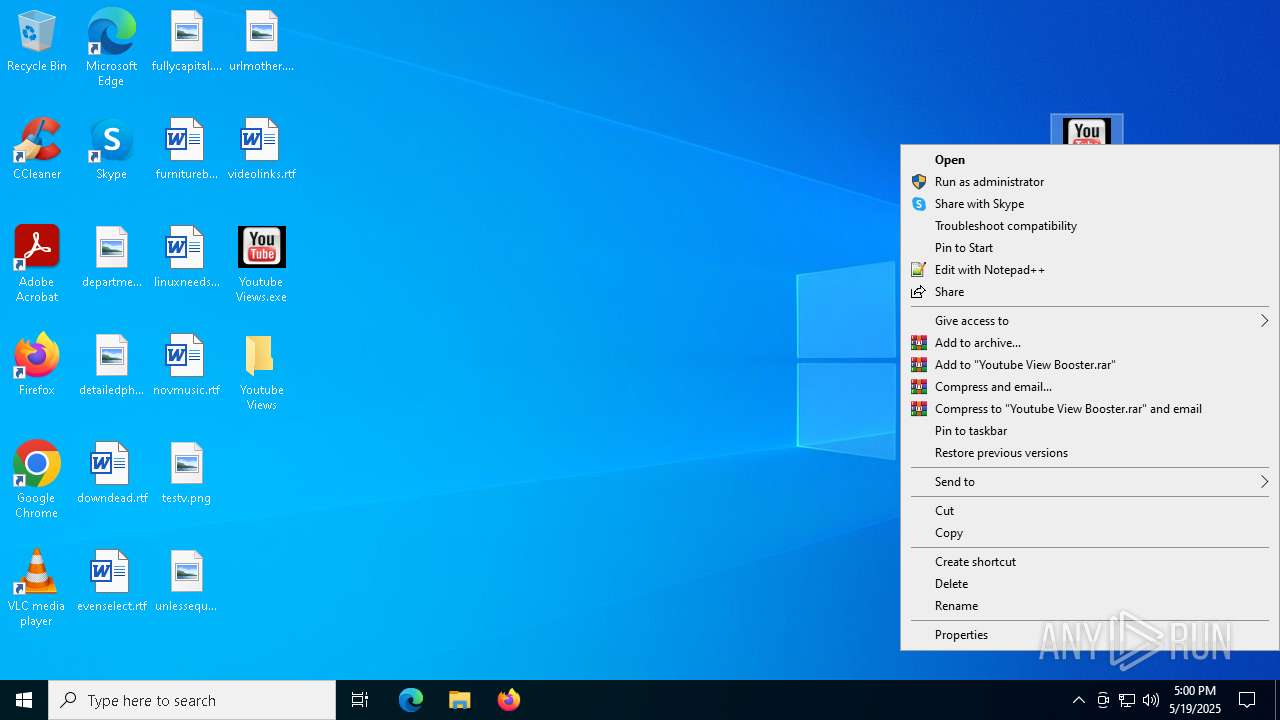Expand the Give access to submenu
1280x720 pixels.
(x=1090, y=321)
